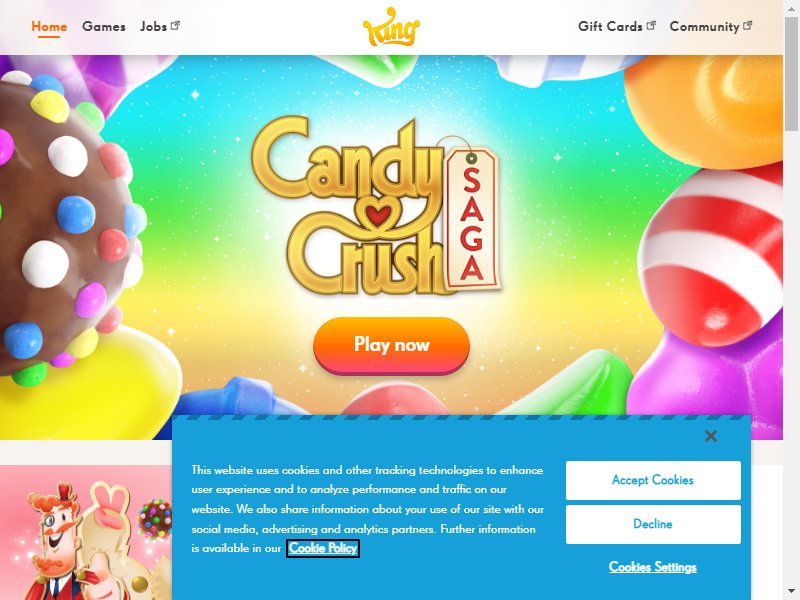Click the King logo in header
This screenshot has width=800, height=600.
click(x=391, y=27)
